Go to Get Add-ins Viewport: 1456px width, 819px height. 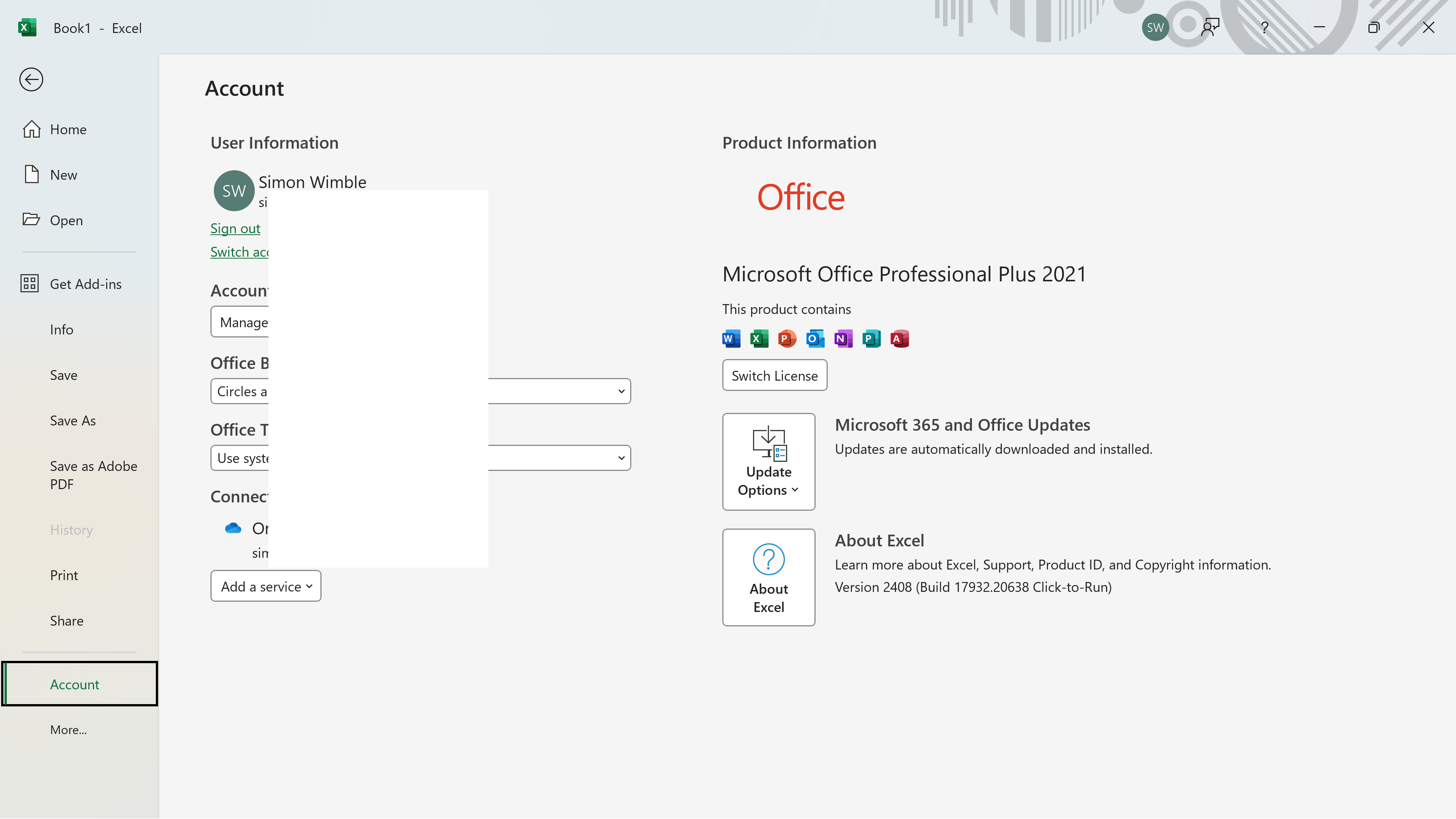point(85,284)
